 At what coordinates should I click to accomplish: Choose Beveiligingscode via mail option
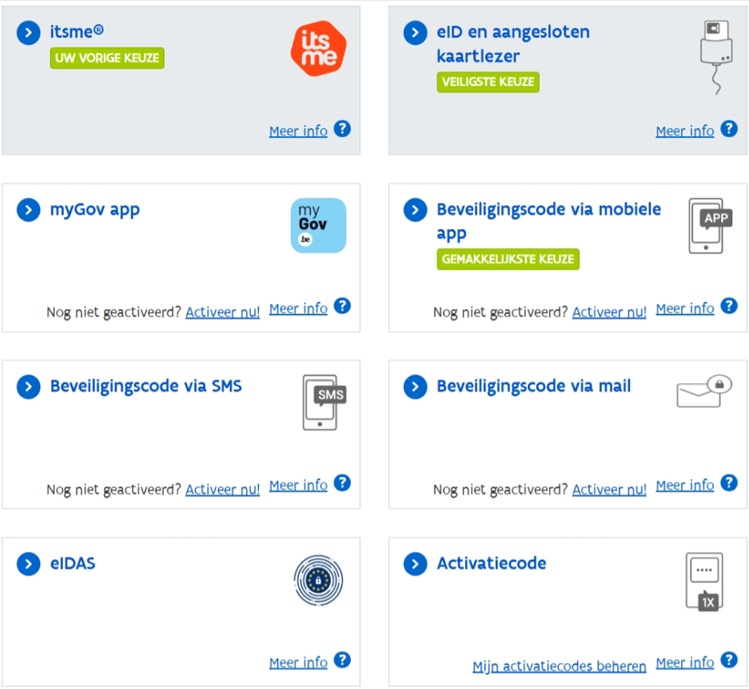click(x=533, y=386)
